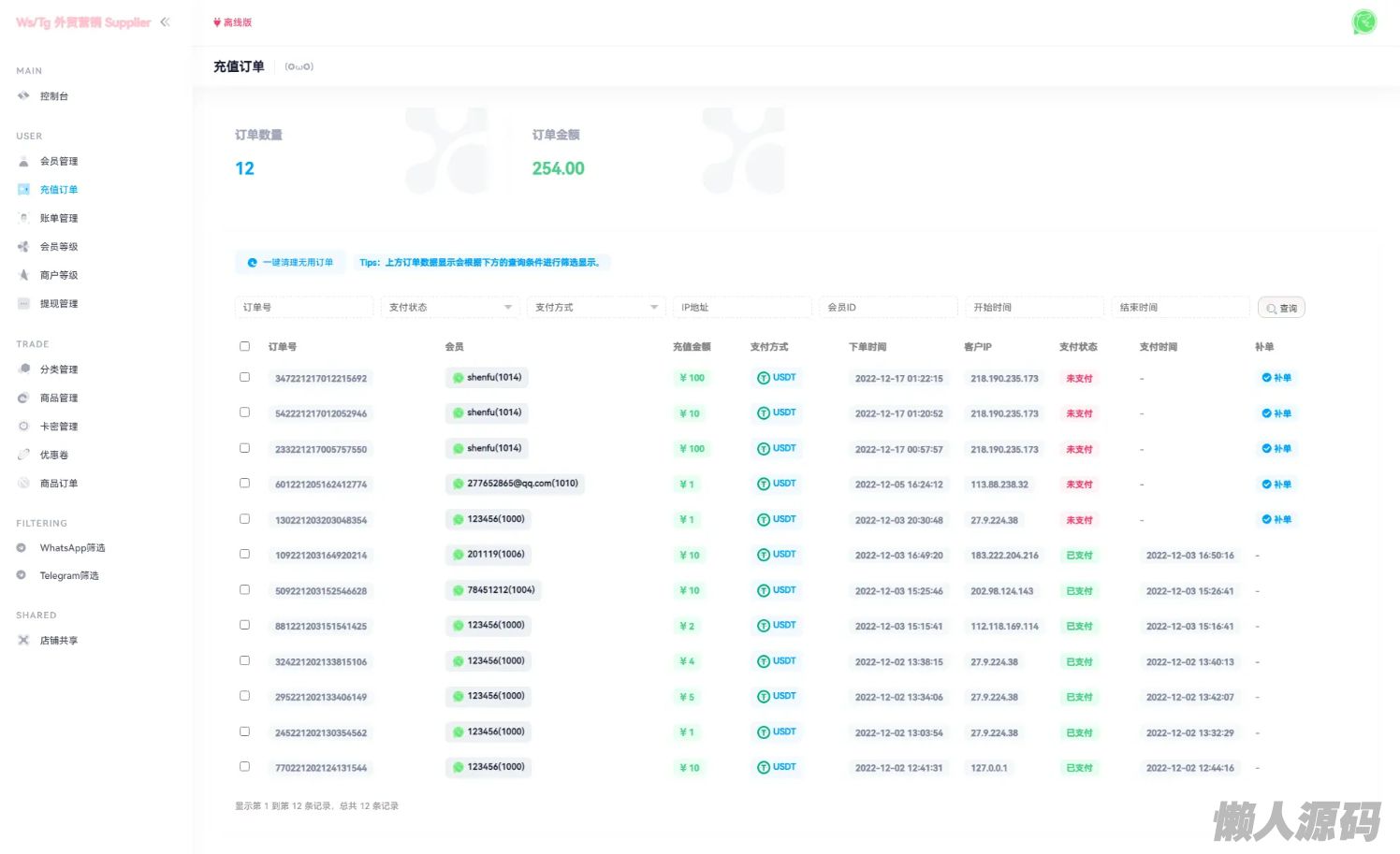1400x854 pixels.
Task: Select 提现管理 from the sidebar menu
Action: [58, 304]
